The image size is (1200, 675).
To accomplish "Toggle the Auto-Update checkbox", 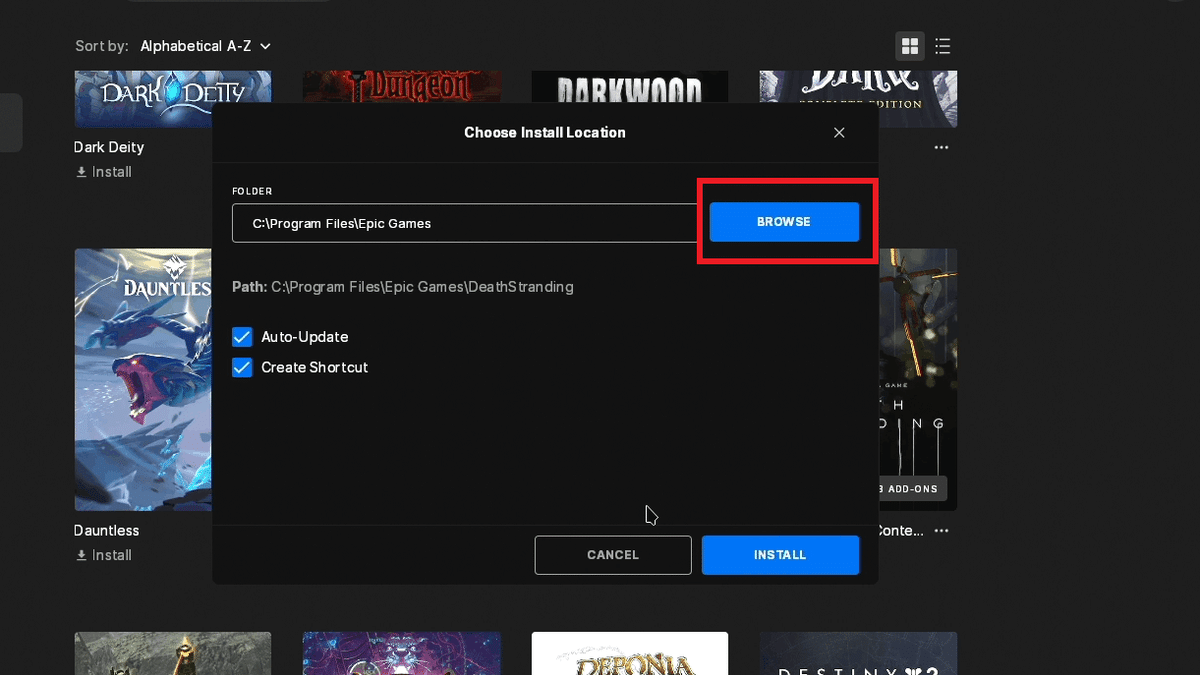I will click(242, 337).
